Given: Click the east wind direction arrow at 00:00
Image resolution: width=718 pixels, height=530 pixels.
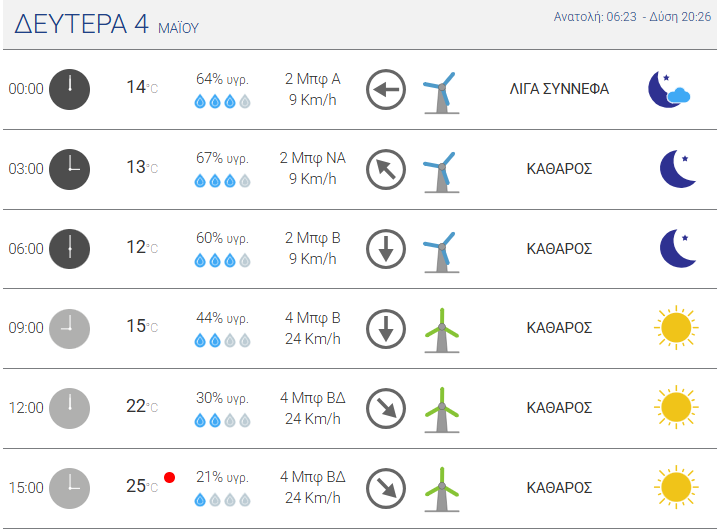Looking at the screenshot, I should (385, 89).
